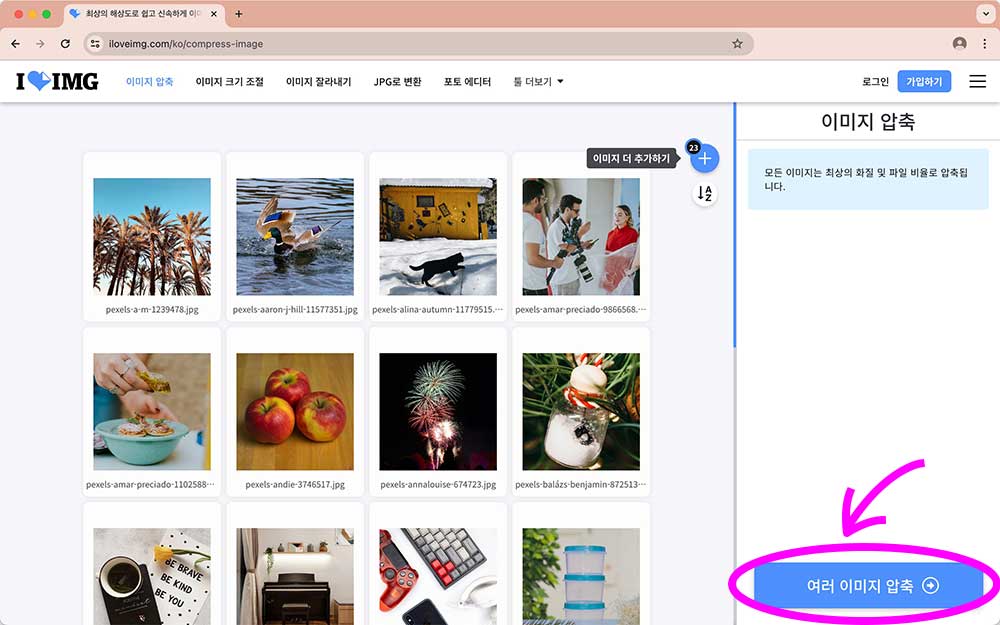Screen dimensions: 1000x625
Task: Open the browser profile icon
Action: [959, 43]
